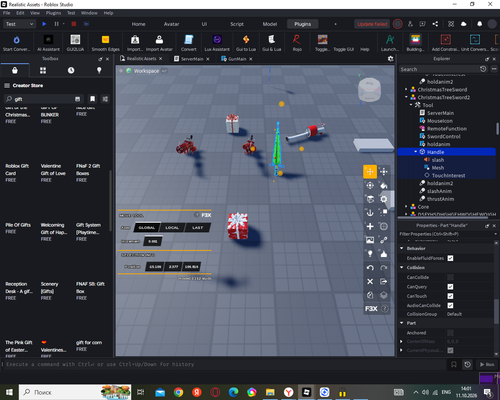Image resolution: width=500 pixels, height=400 pixels.
Task: Switch to the Model ribbon tab
Action: (x=270, y=24)
